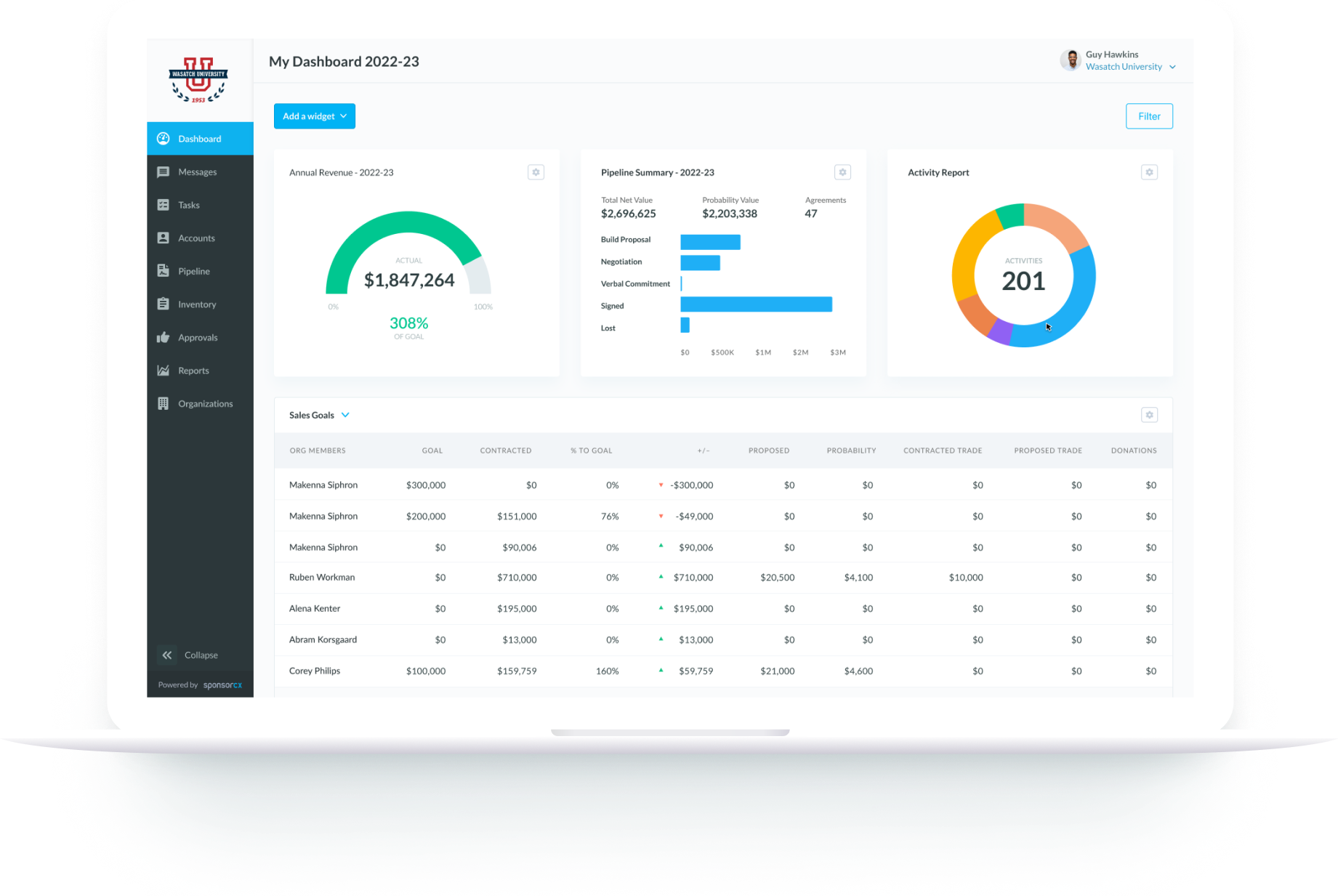
Task: Open the Reports chart icon
Action: point(164,370)
